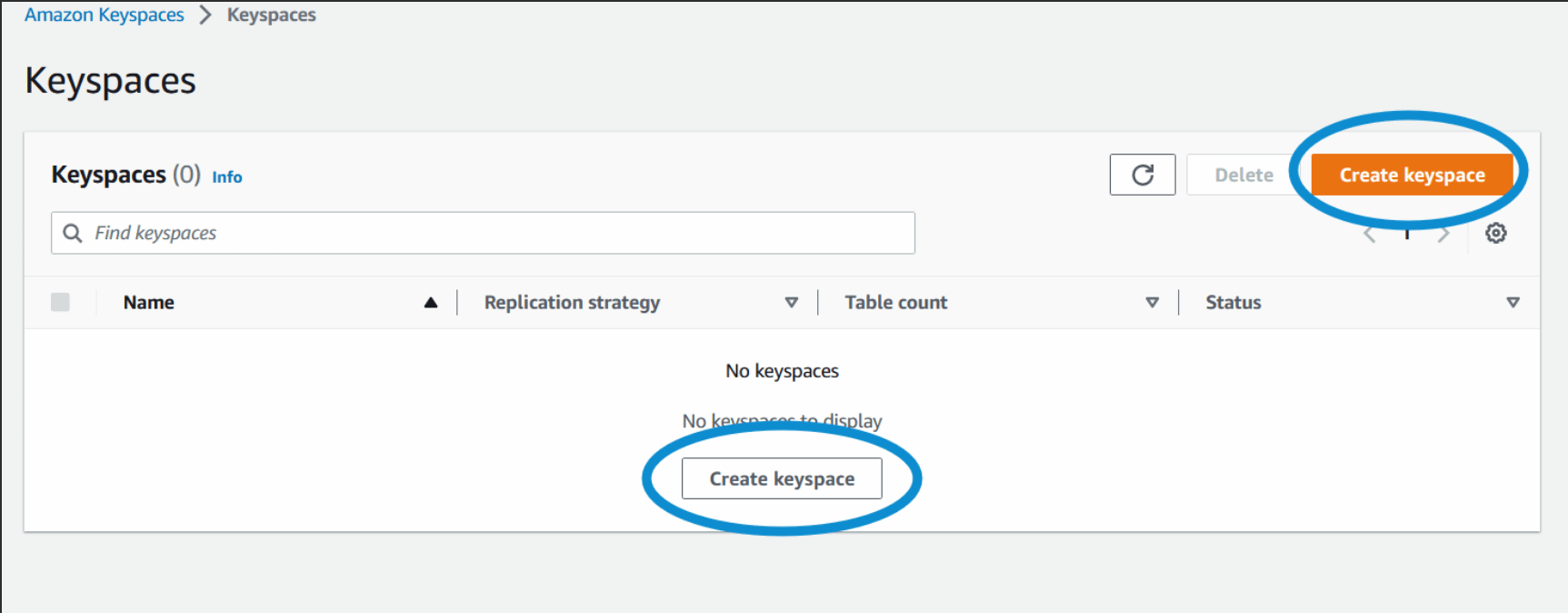Go to next page chevron

(1443, 235)
